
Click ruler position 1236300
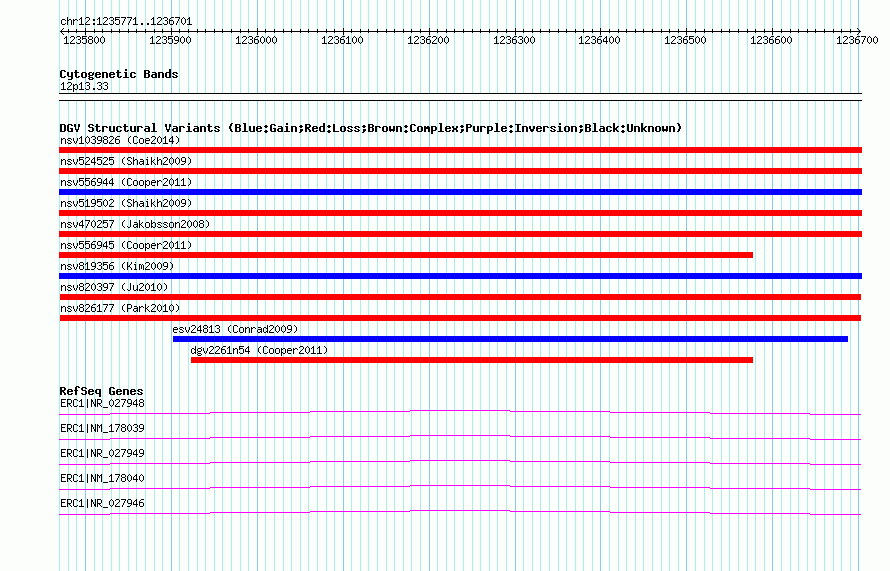pyautogui.click(x=514, y=40)
